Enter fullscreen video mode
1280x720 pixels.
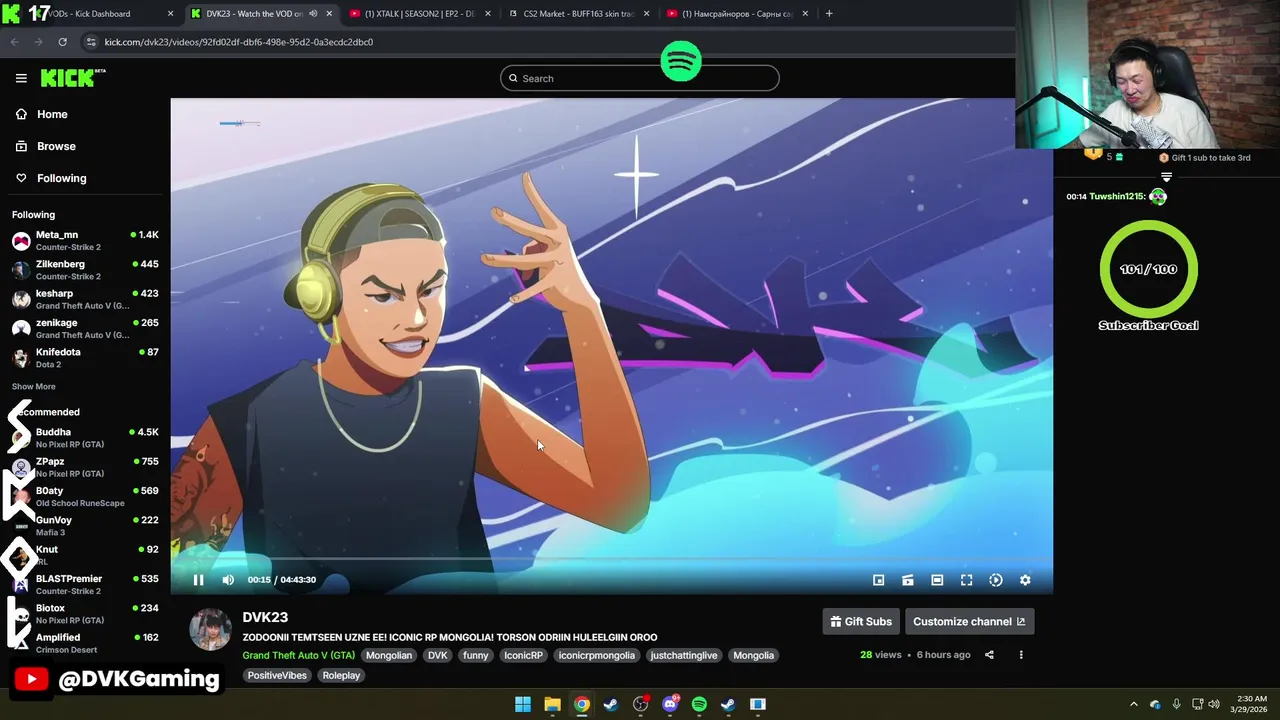tap(966, 580)
